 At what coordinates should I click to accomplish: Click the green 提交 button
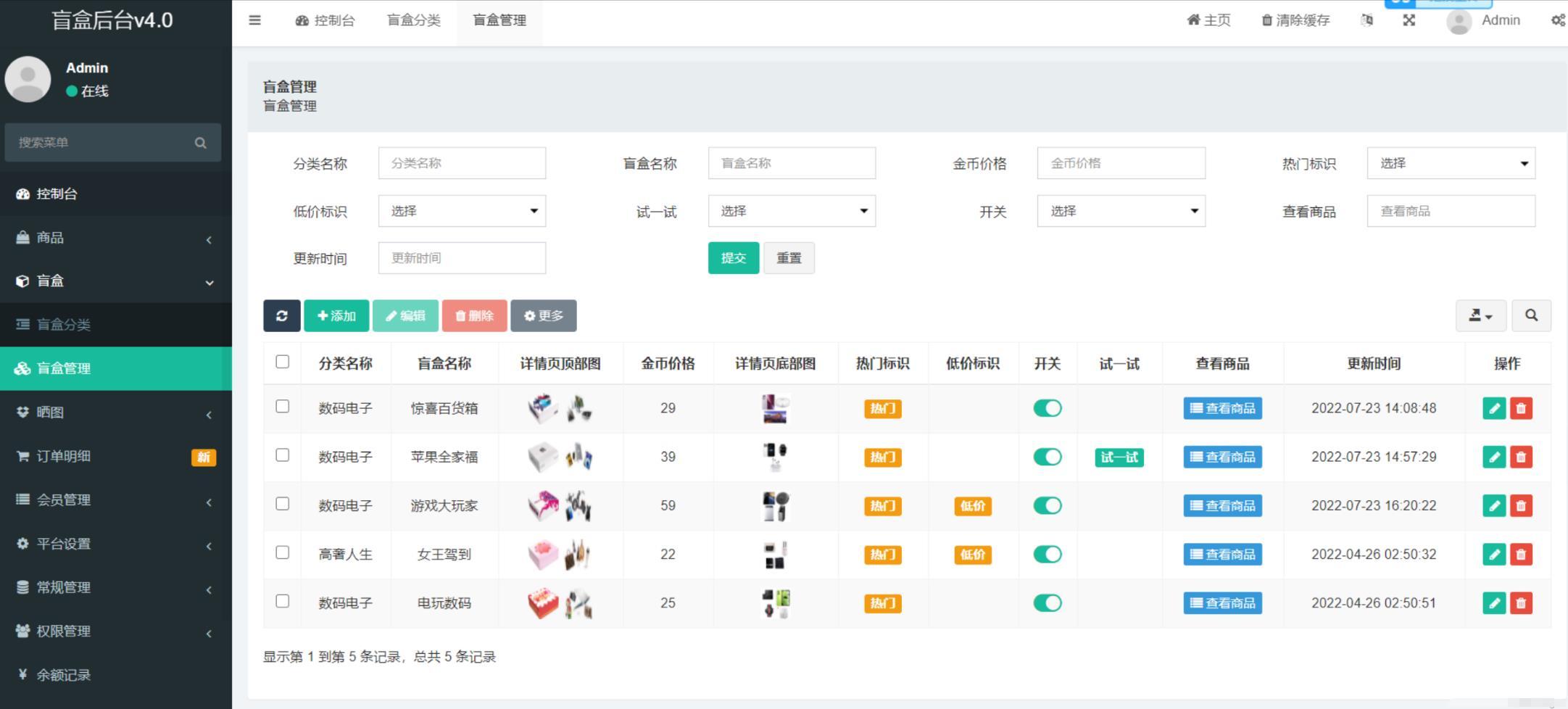[734, 258]
